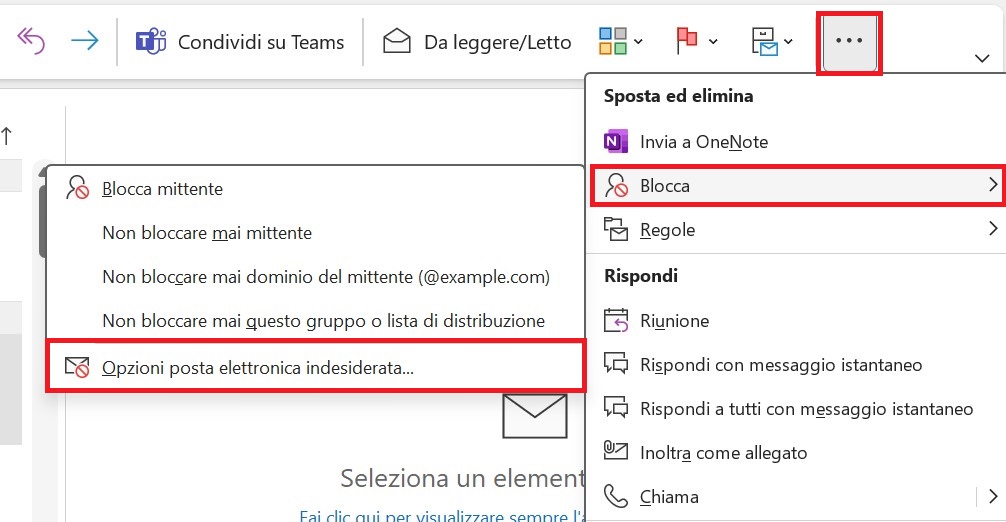Select Non bloccare mai dominio del mittente
The width and height of the screenshot is (1006, 522).
(x=326, y=277)
